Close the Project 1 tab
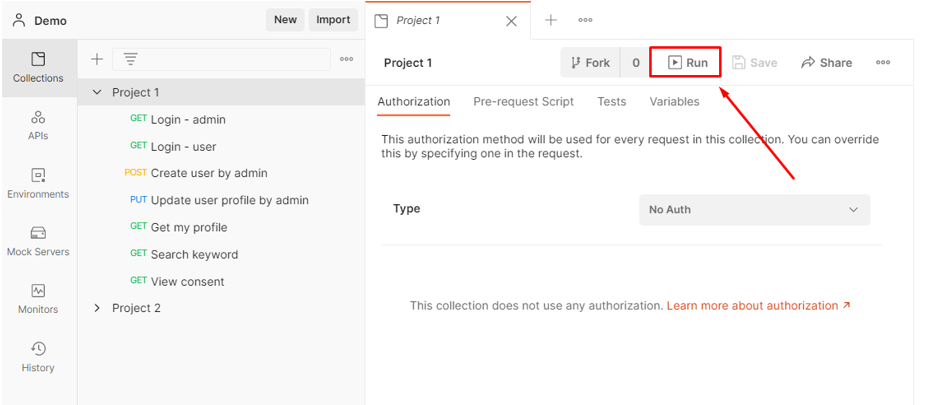 (512, 21)
